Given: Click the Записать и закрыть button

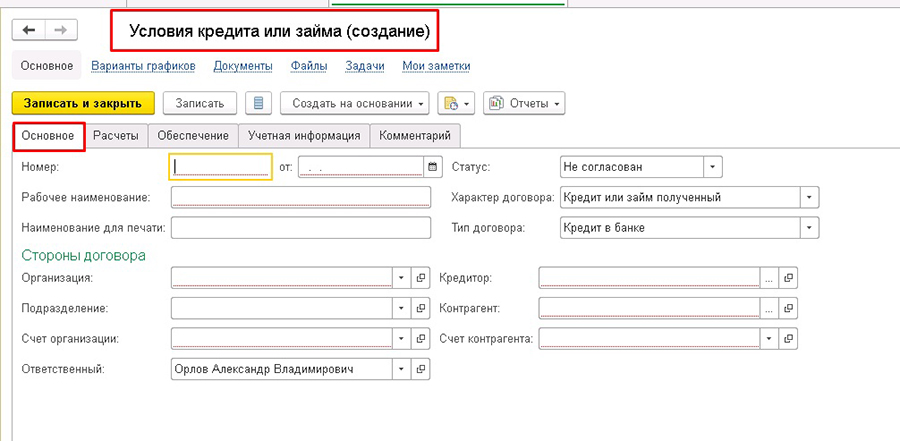Looking at the screenshot, I should (x=83, y=103).
